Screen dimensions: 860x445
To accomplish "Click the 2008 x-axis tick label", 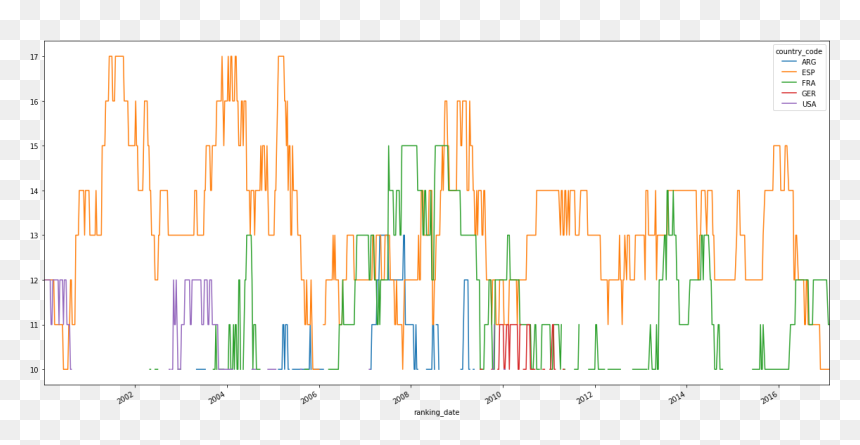I will 402,396.
